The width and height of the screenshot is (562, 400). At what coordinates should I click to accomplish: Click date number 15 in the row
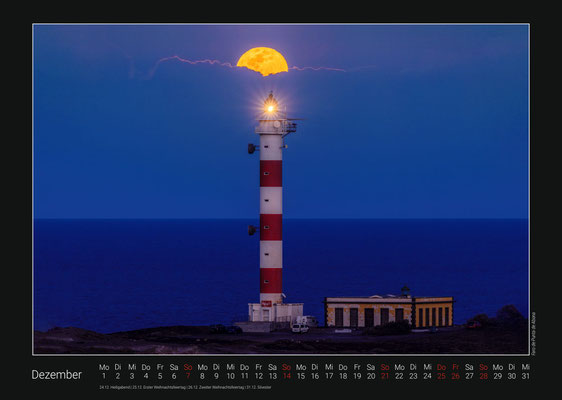pyautogui.click(x=301, y=376)
